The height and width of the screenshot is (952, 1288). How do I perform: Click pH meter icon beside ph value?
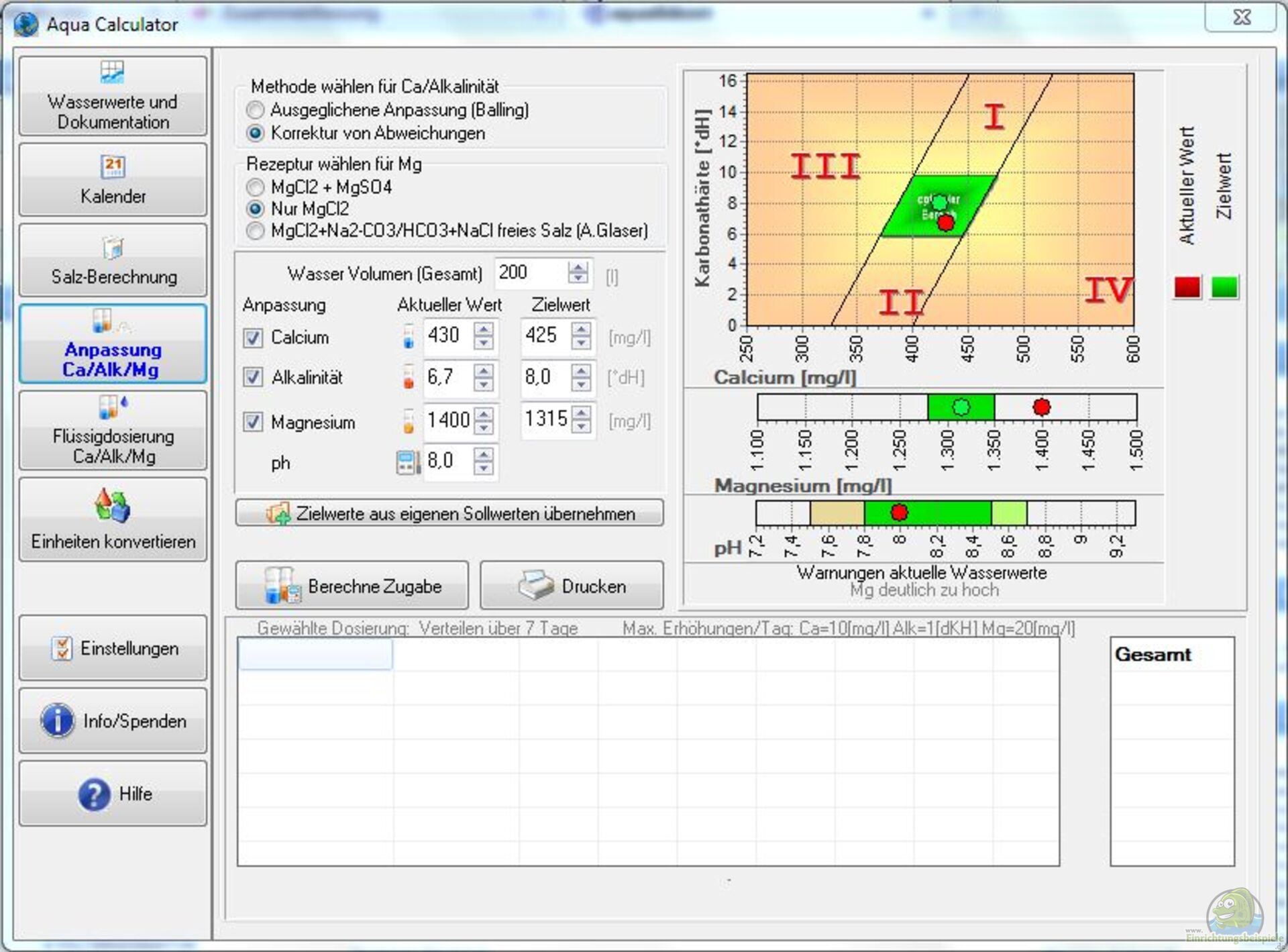407,462
